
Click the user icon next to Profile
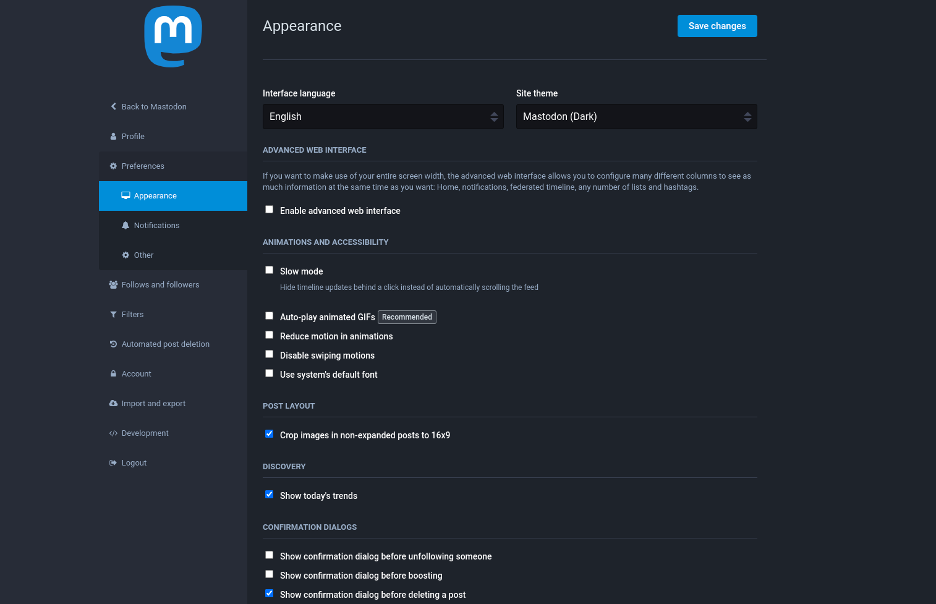[x=113, y=136]
